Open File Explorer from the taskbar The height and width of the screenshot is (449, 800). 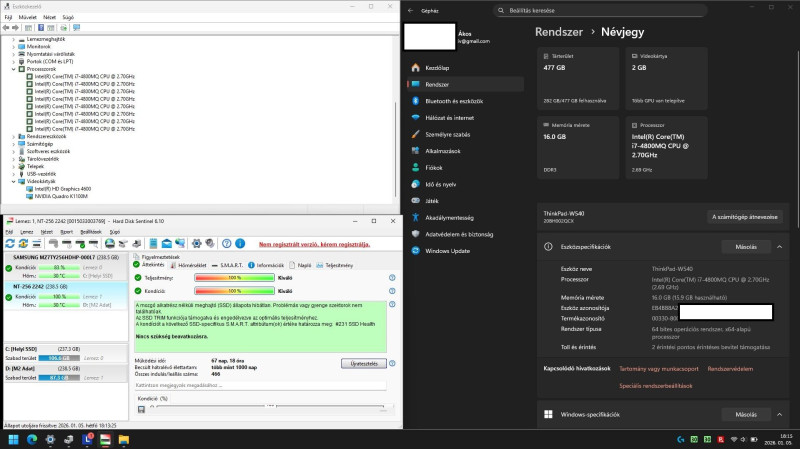123,439
